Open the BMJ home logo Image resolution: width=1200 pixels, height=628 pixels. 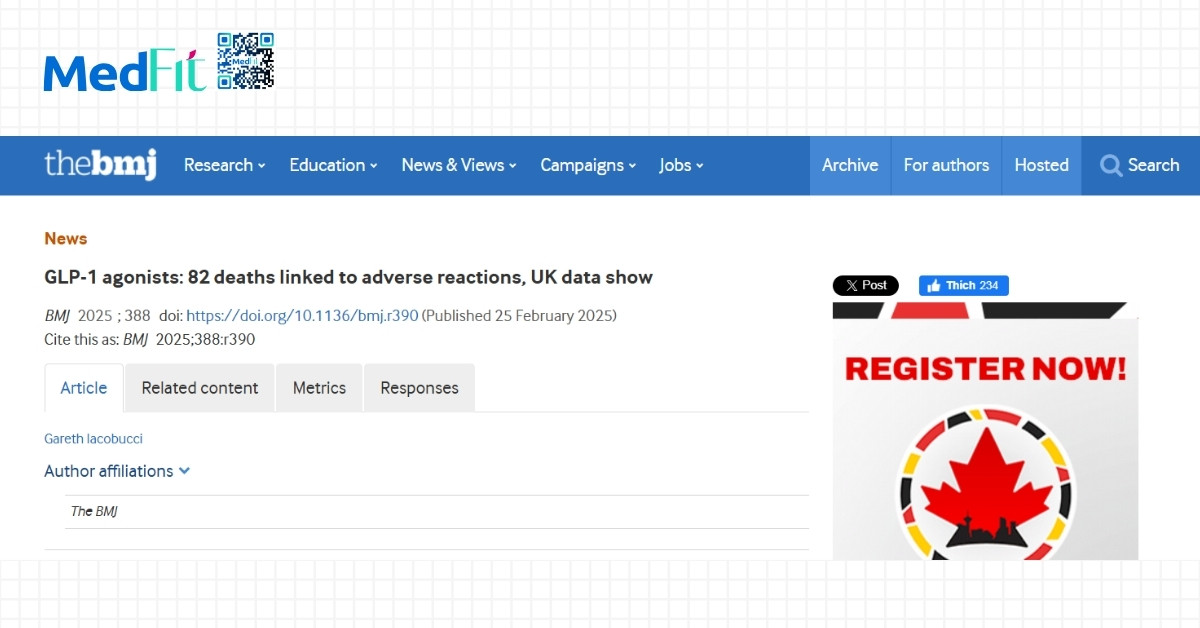100,165
